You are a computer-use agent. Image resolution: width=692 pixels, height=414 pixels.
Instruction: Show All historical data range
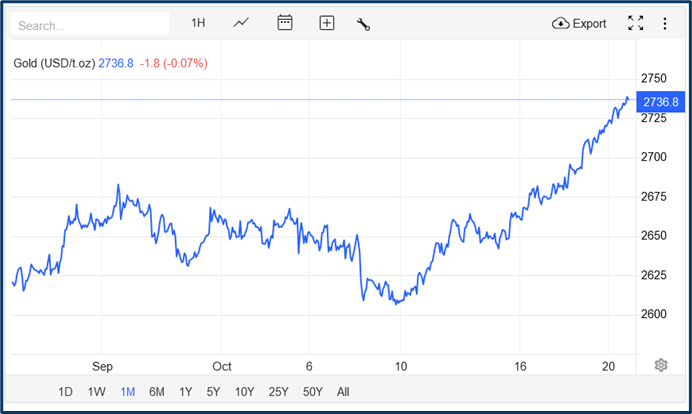pyautogui.click(x=343, y=392)
